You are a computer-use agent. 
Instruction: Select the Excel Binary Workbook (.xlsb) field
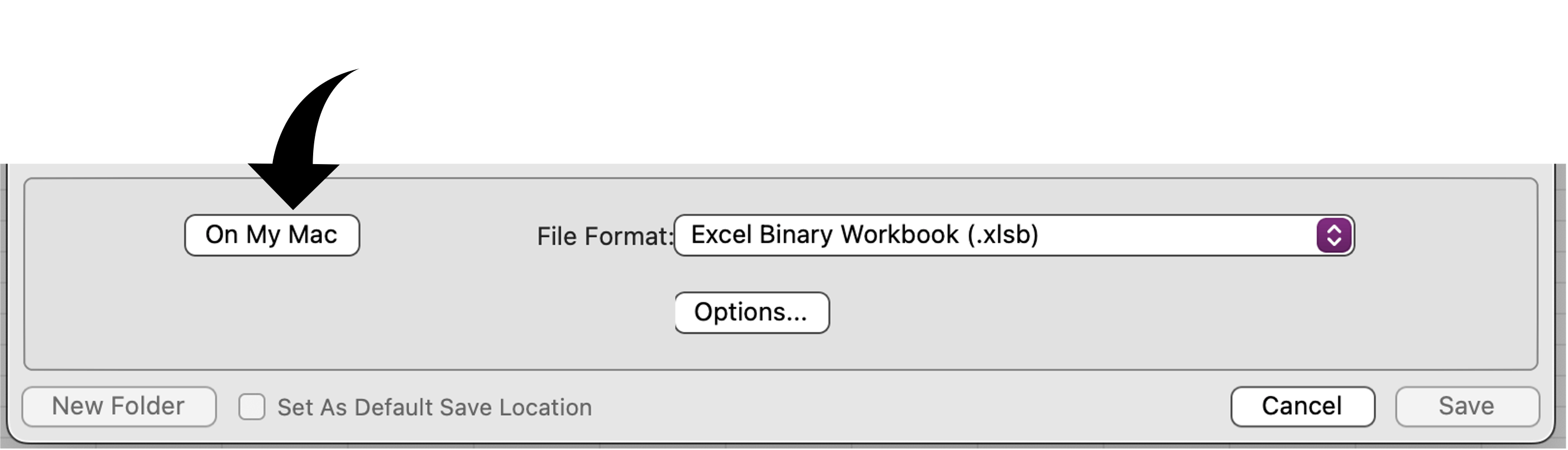[x=1014, y=235]
